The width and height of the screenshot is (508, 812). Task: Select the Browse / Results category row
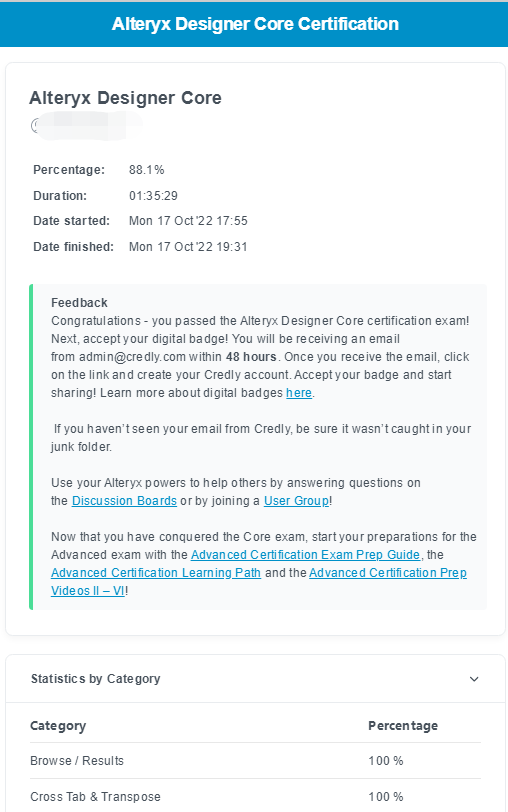pos(255,761)
